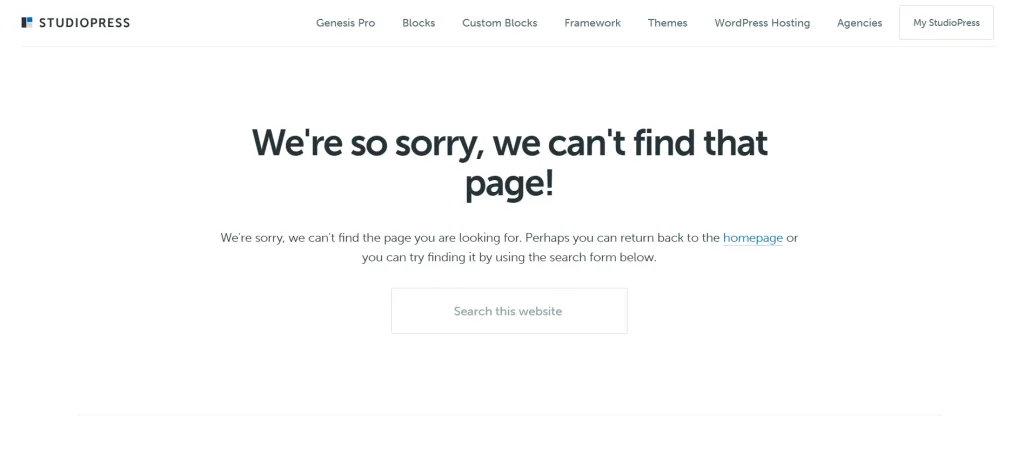Click the "search form below" text line
Image resolution: width=1024 pixels, height=450 pixels.
509,257
